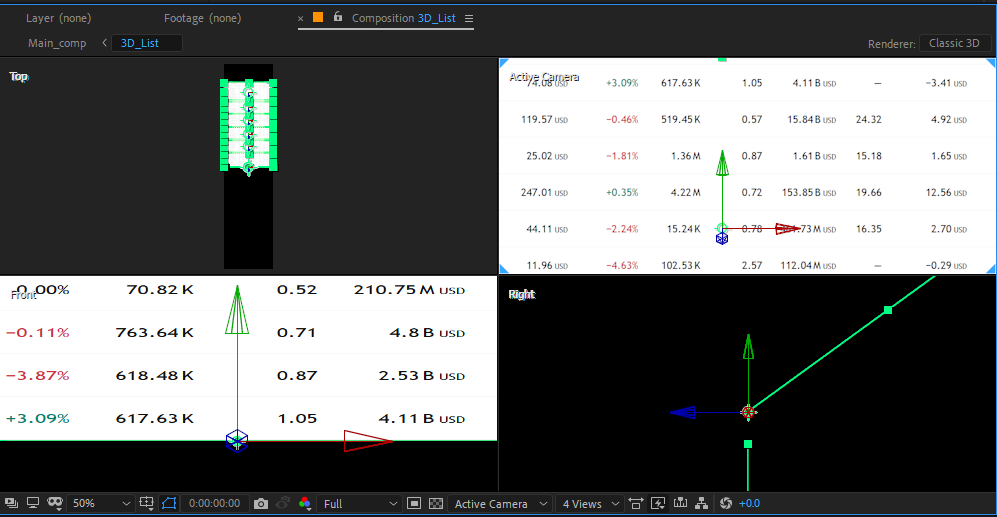997x517 pixels.
Task: Open the grid and guide options icon
Action: [x=147, y=504]
